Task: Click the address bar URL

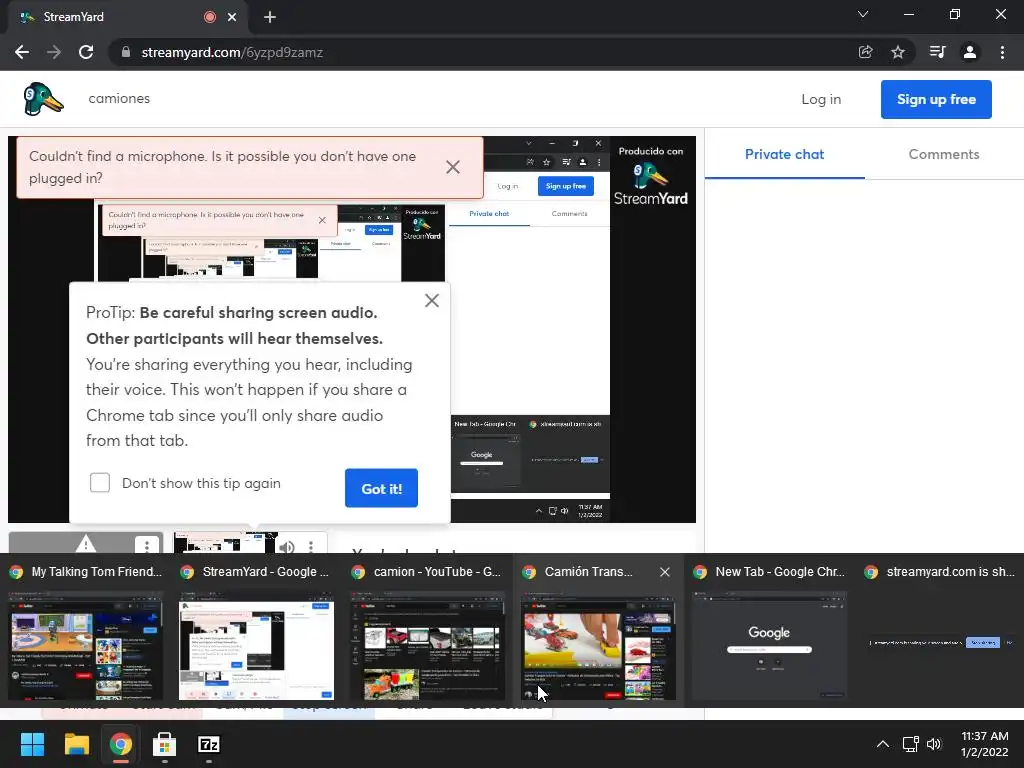Action: pyautogui.click(x=232, y=52)
